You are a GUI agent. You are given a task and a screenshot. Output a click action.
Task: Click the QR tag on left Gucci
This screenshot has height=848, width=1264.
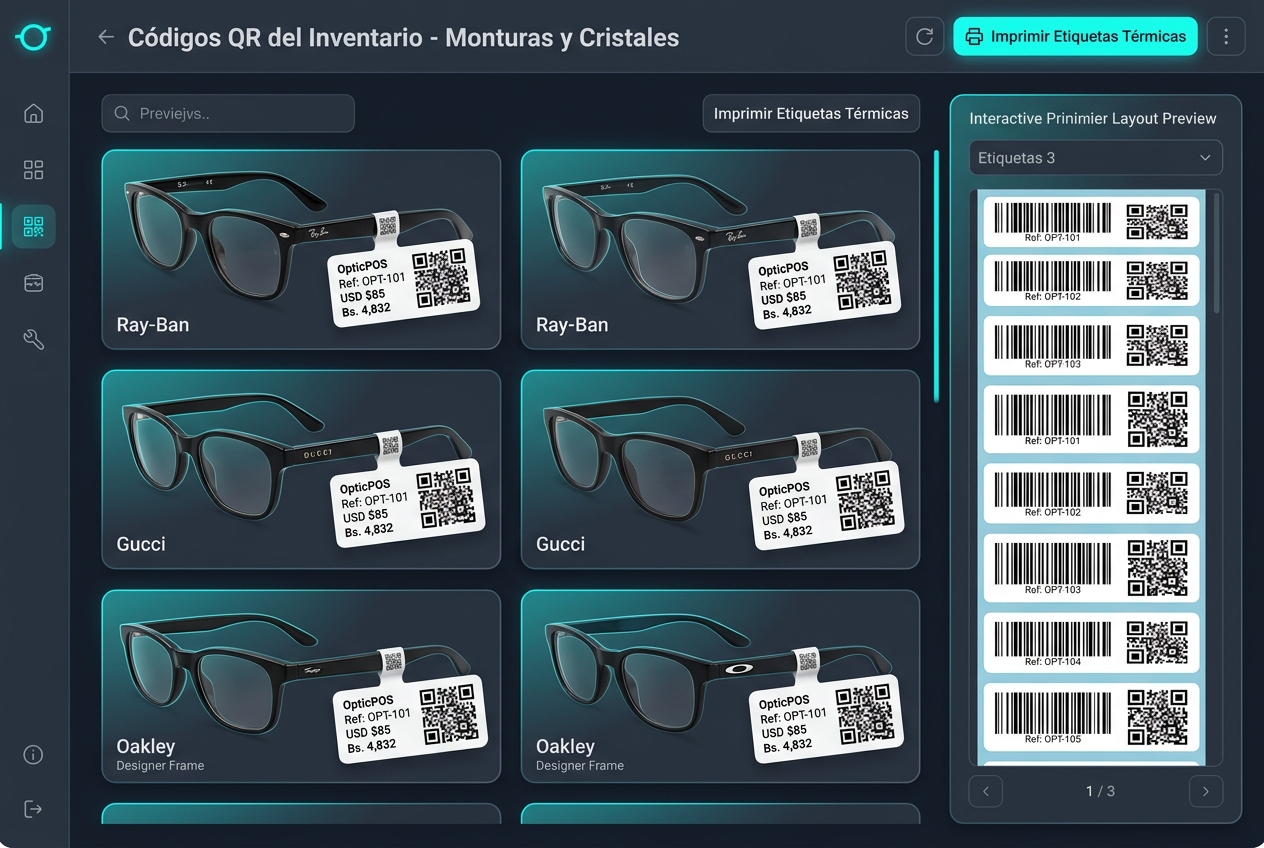(x=407, y=503)
